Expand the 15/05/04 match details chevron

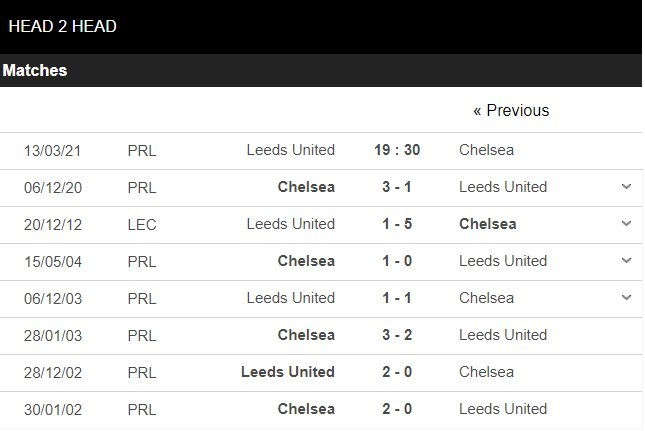click(626, 261)
